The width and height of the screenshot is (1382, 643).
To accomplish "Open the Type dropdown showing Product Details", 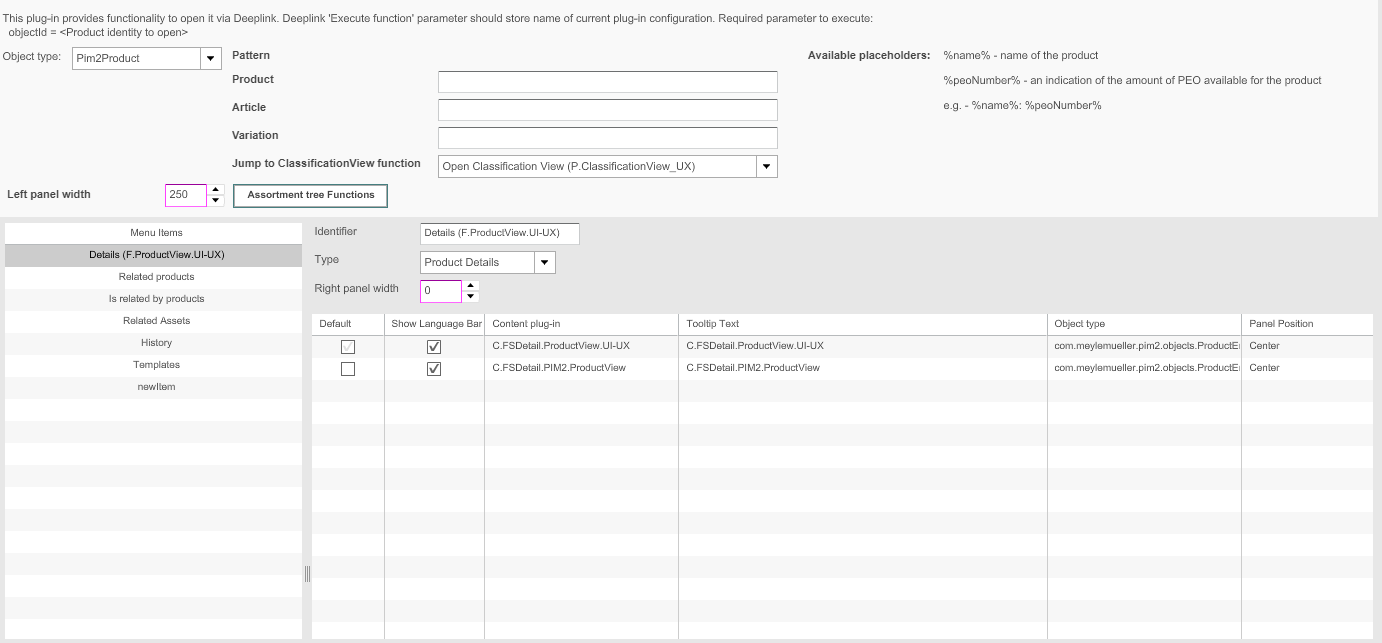I will [x=544, y=262].
